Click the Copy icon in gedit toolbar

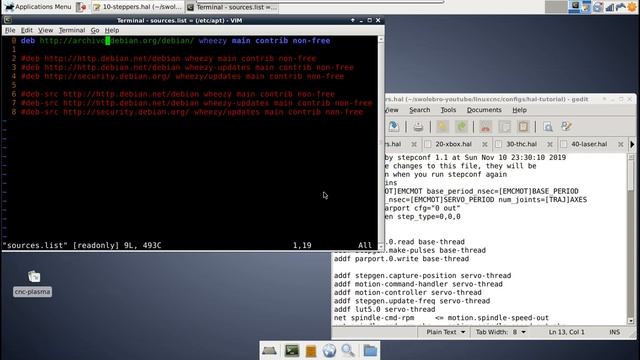pos(504,127)
